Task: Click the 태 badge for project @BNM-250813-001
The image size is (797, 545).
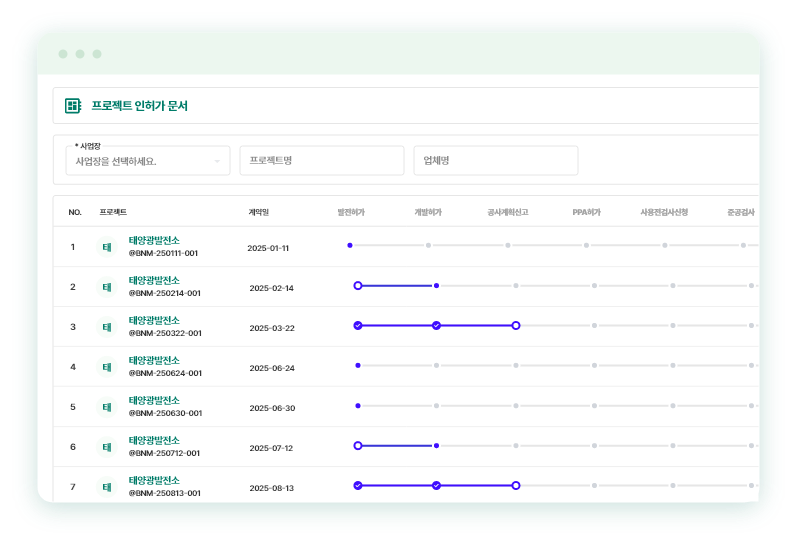Action: (107, 487)
